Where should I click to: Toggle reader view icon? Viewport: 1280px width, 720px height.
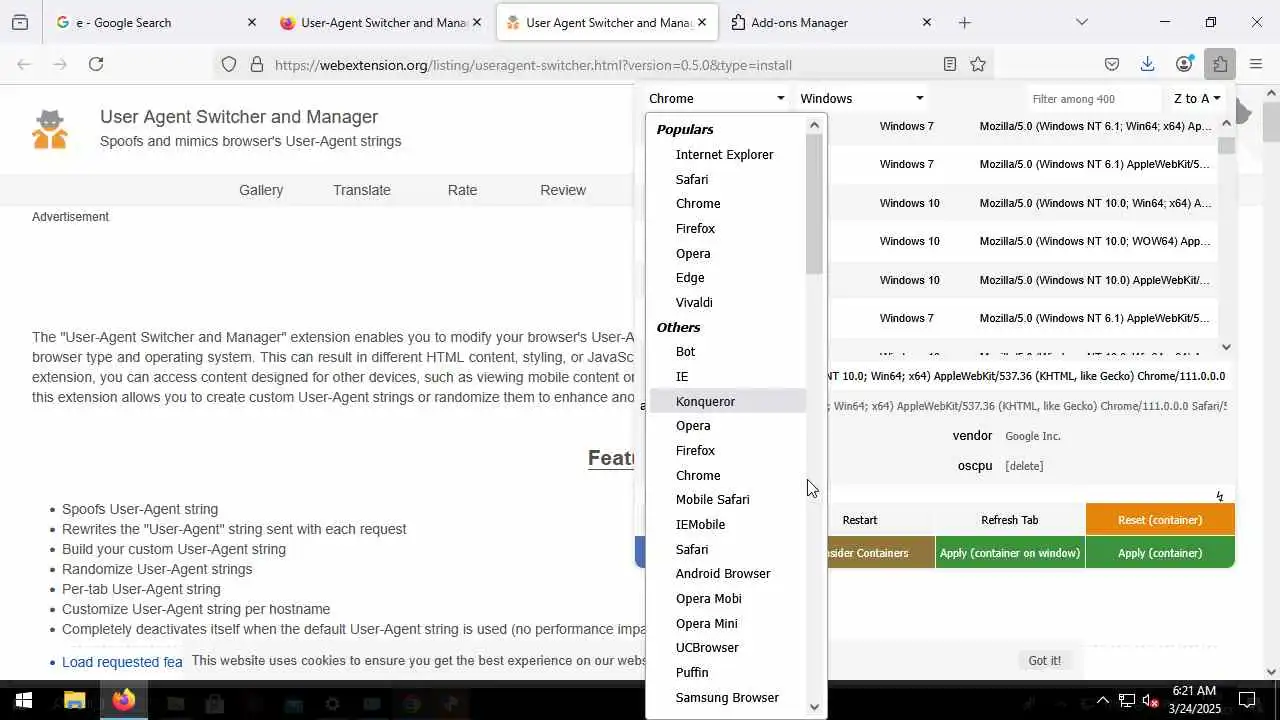[x=950, y=64]
